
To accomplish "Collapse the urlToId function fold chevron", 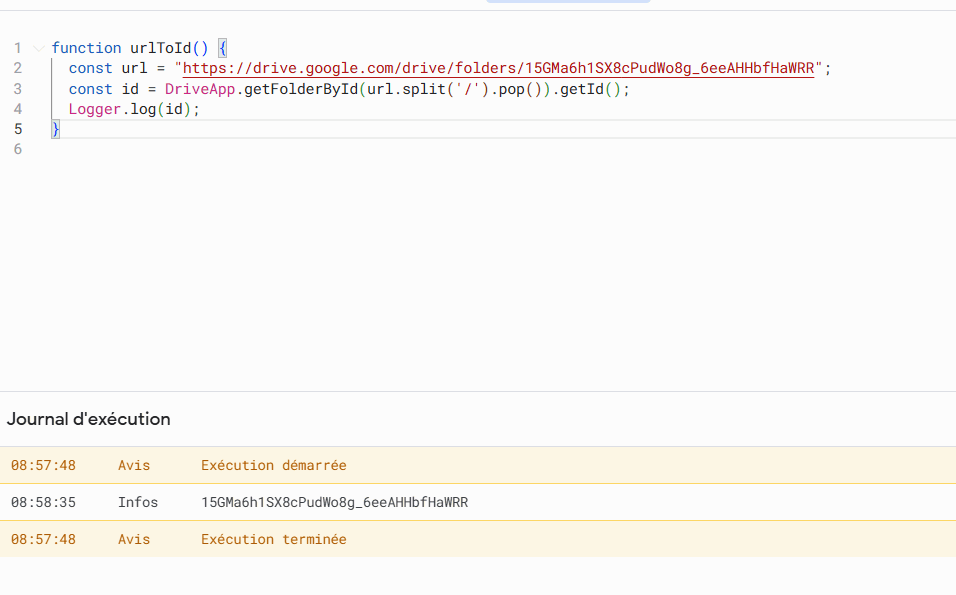I will point(37,48).
